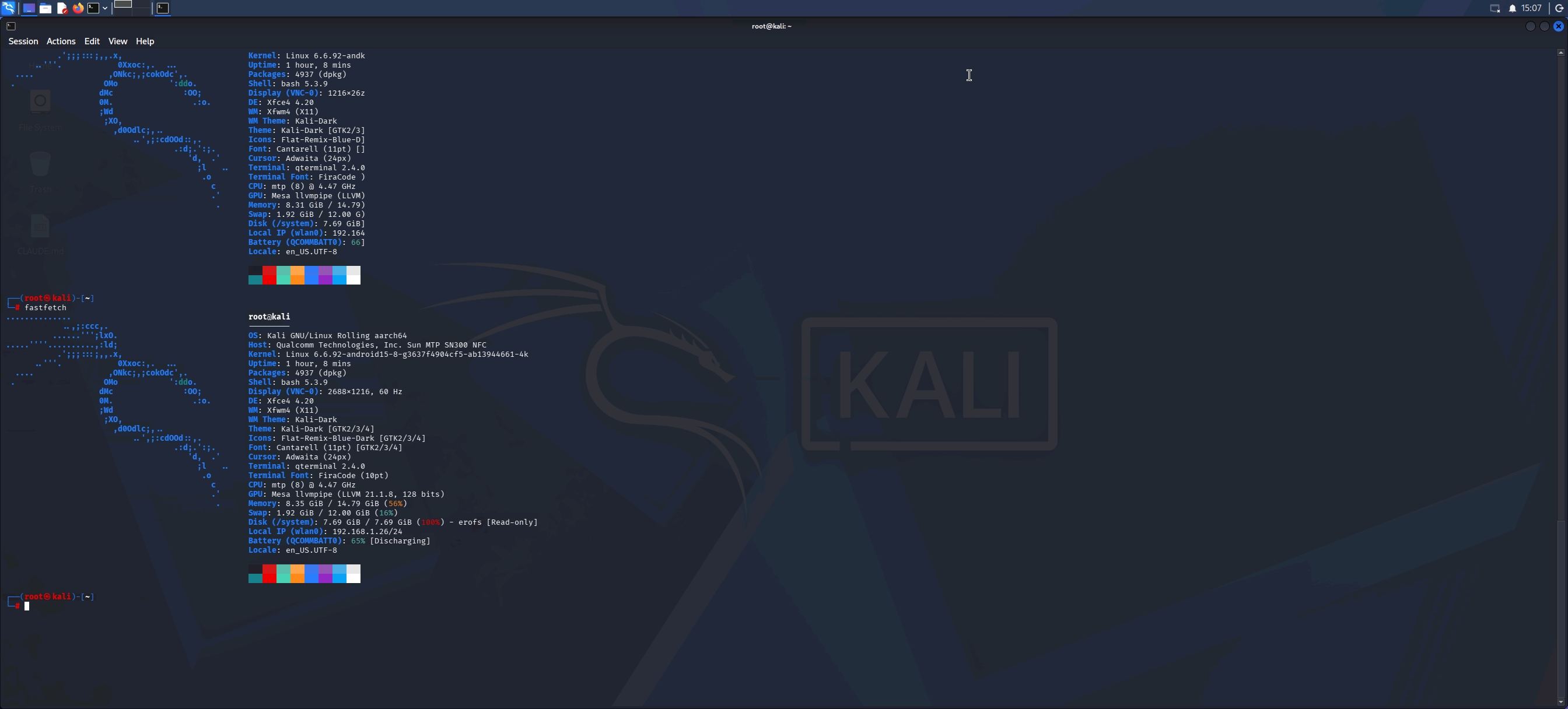Open the log out session icon
The image size is (1568, 709).
1559,8
